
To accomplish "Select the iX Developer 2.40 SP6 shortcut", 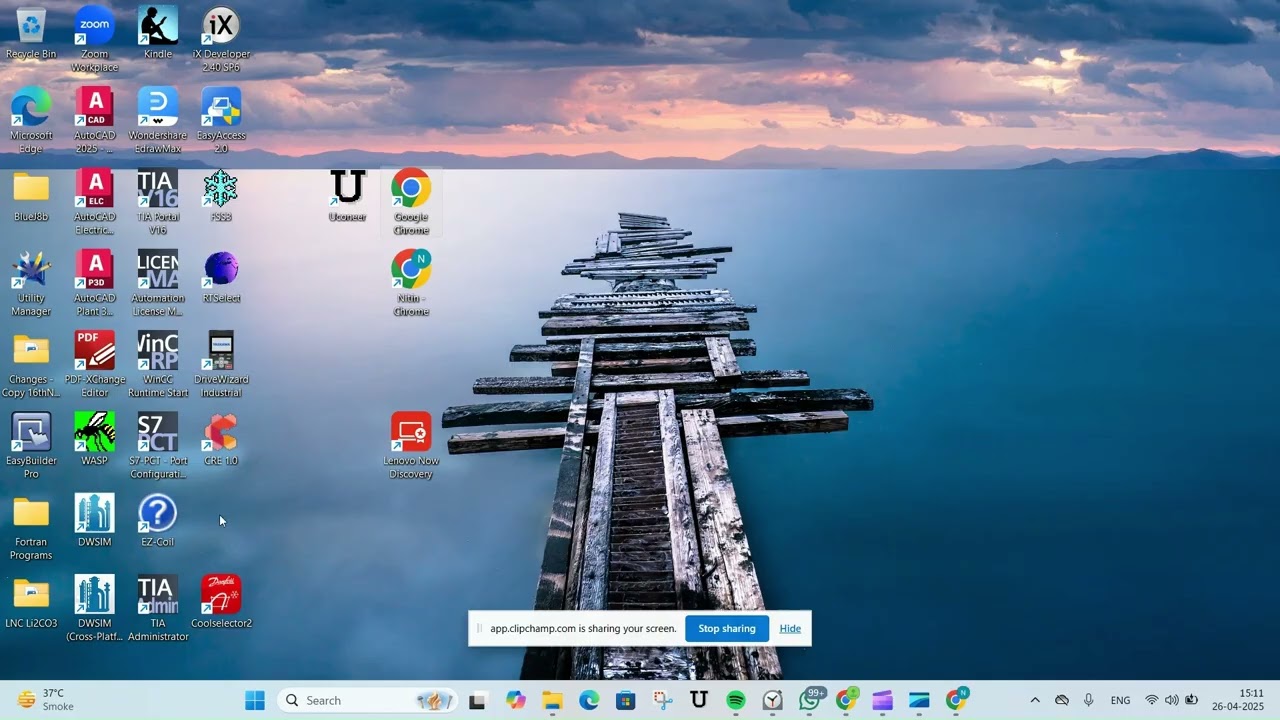I will pyautogui.click(x=221, y=40).
